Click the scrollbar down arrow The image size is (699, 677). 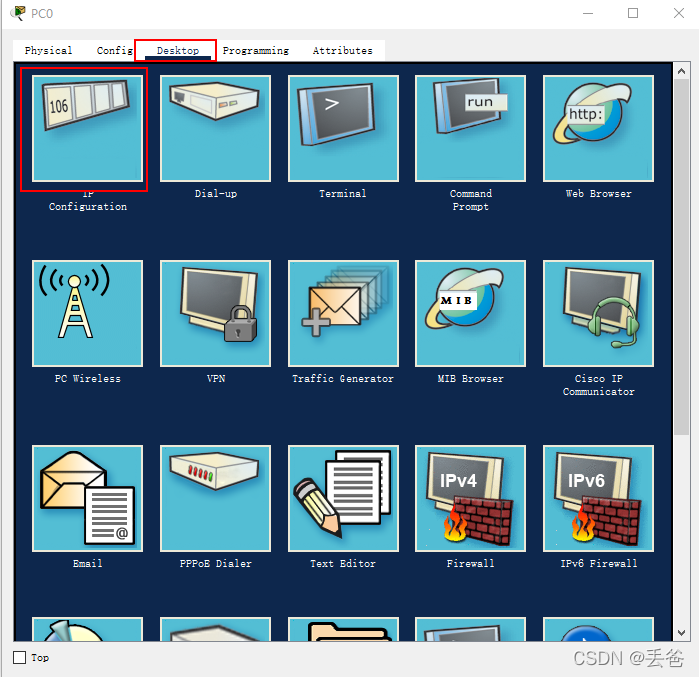(x=681, y=632)
